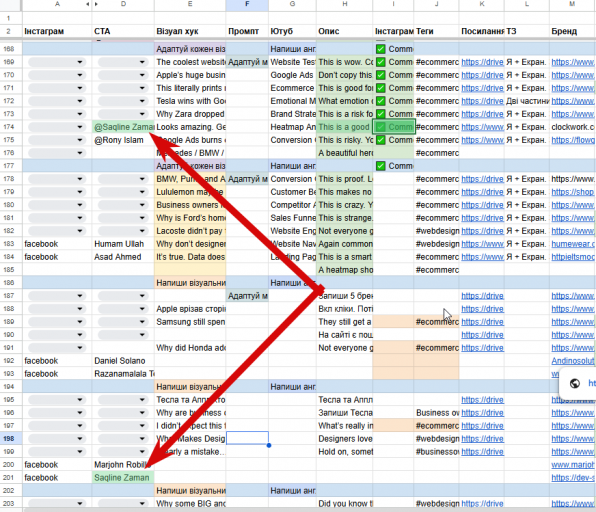
Task: Click the 'Промпт' header cell
Action: (x=247, y=31)
